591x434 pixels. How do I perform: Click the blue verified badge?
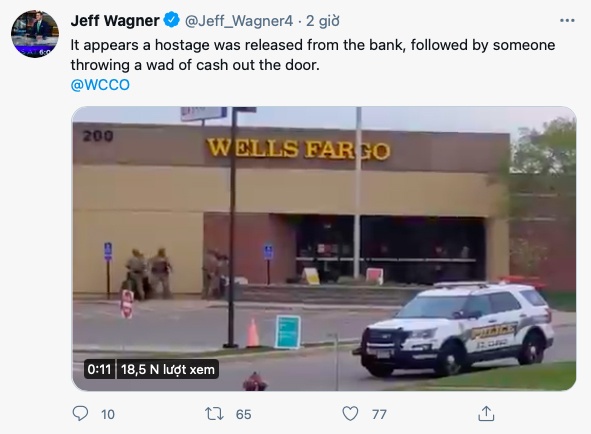tap(172, 20)
